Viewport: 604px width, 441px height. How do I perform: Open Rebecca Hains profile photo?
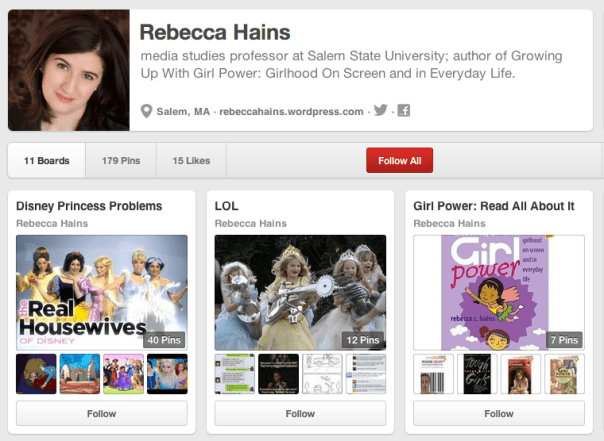click(x=69, y=70)
